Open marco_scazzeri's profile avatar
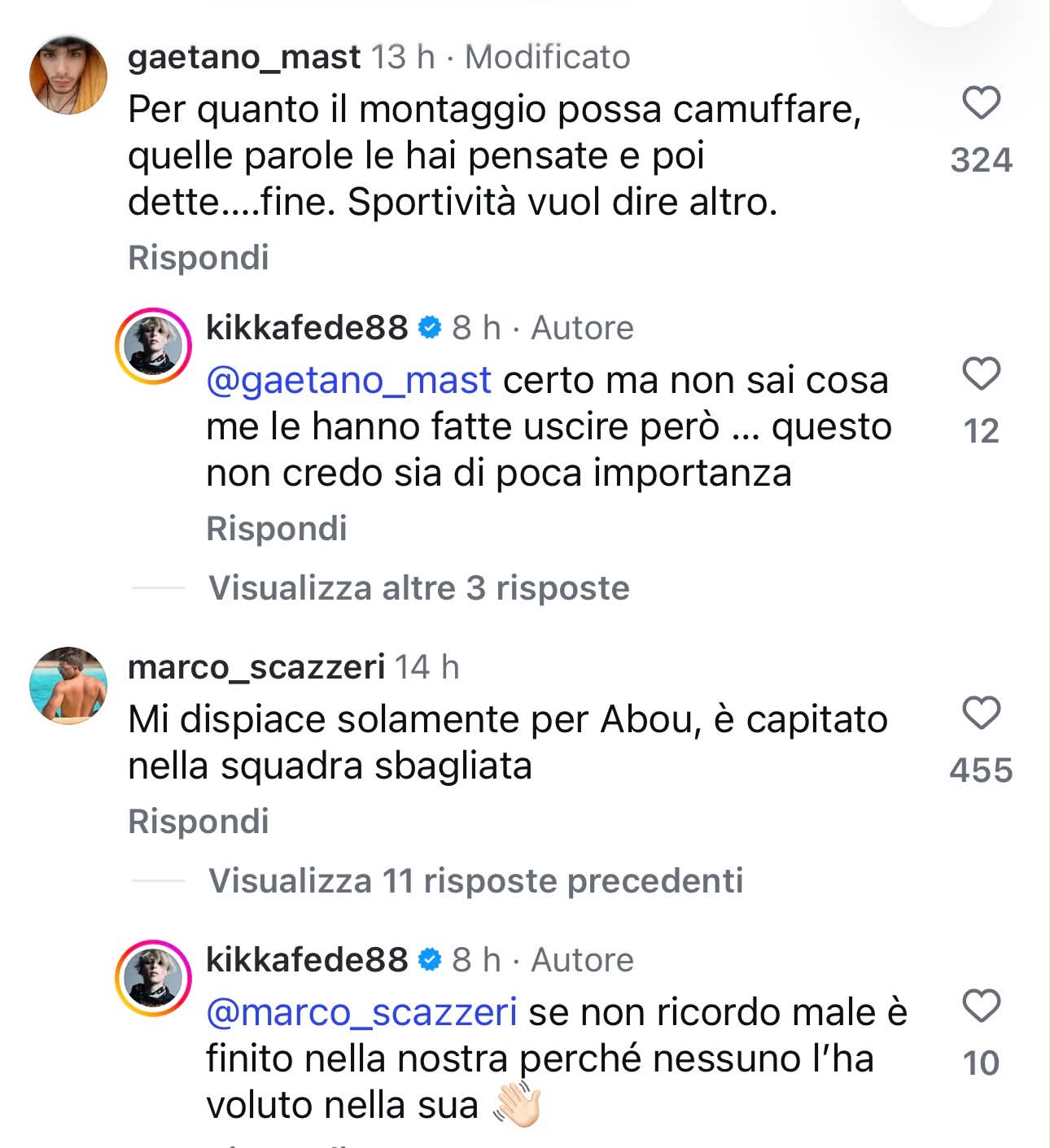Viewport: 1050px width, 1148px height. [x=68, y=685]
